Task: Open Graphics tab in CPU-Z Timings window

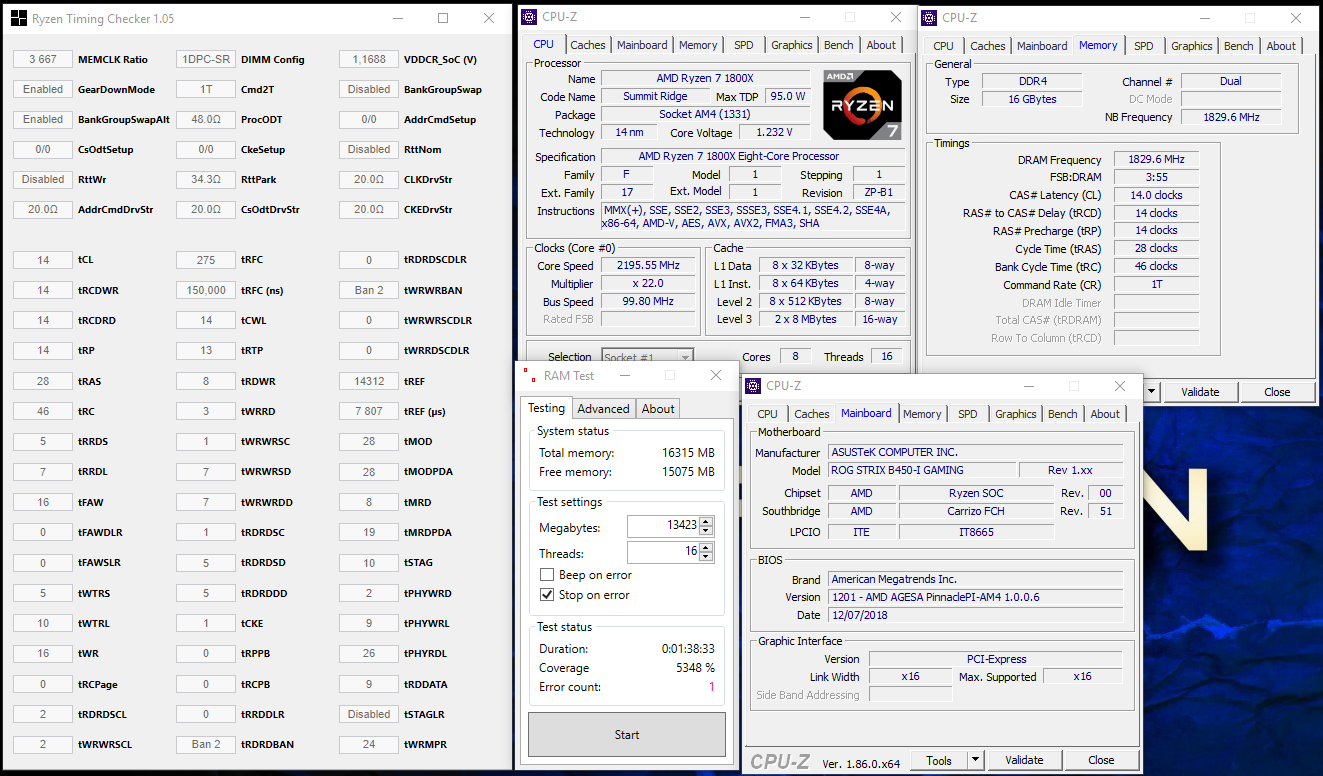Action: point(1192,46)
